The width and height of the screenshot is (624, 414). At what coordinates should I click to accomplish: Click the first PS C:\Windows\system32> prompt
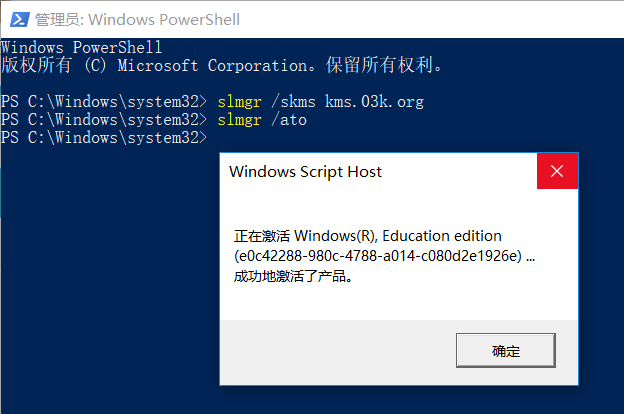[x=104, y=102]
